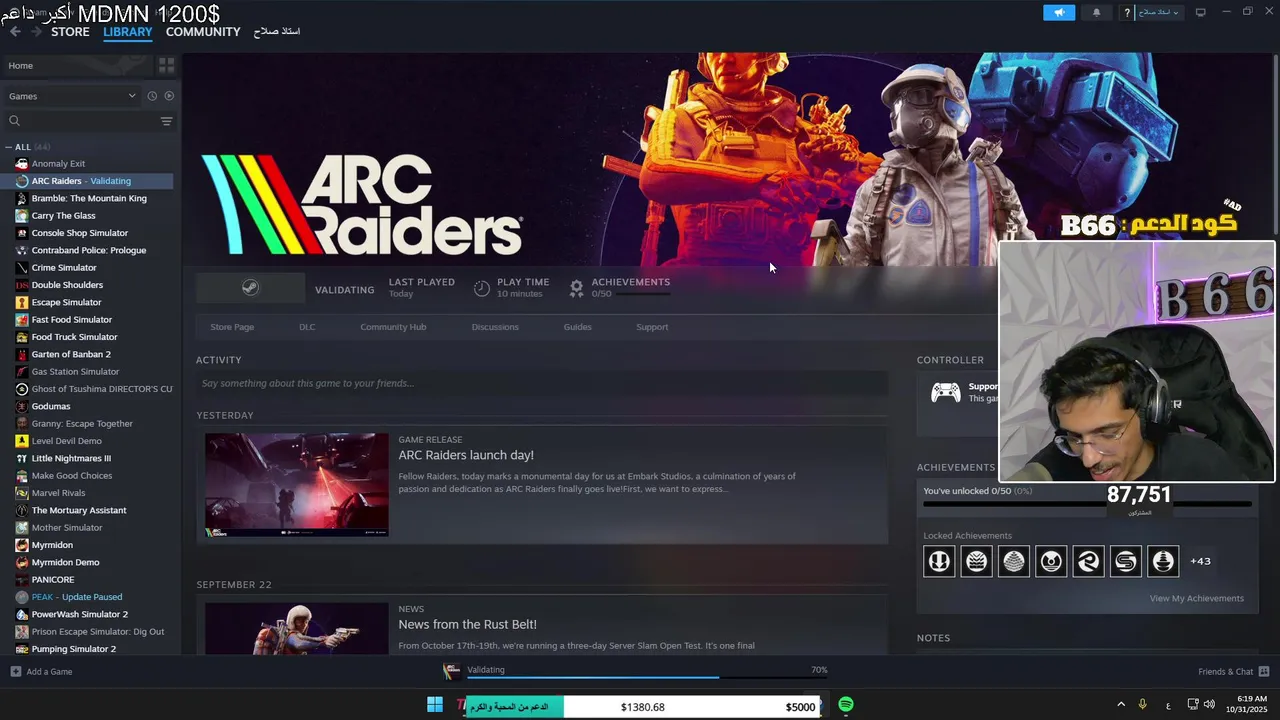Click the Say something activity field

542,383
